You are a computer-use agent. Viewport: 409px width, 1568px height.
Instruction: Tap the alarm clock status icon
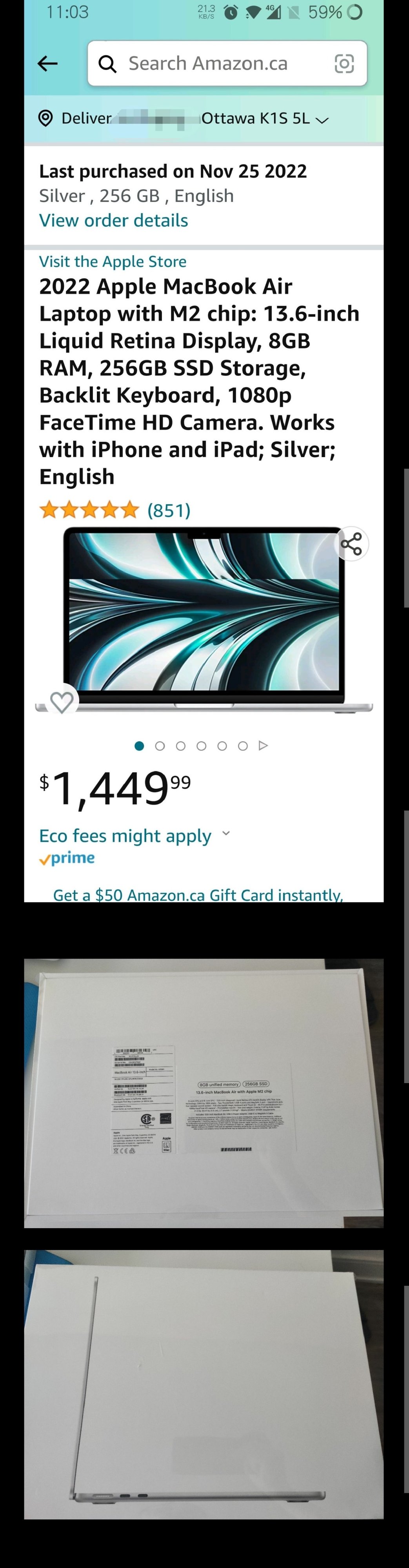[x=231, y=12]
